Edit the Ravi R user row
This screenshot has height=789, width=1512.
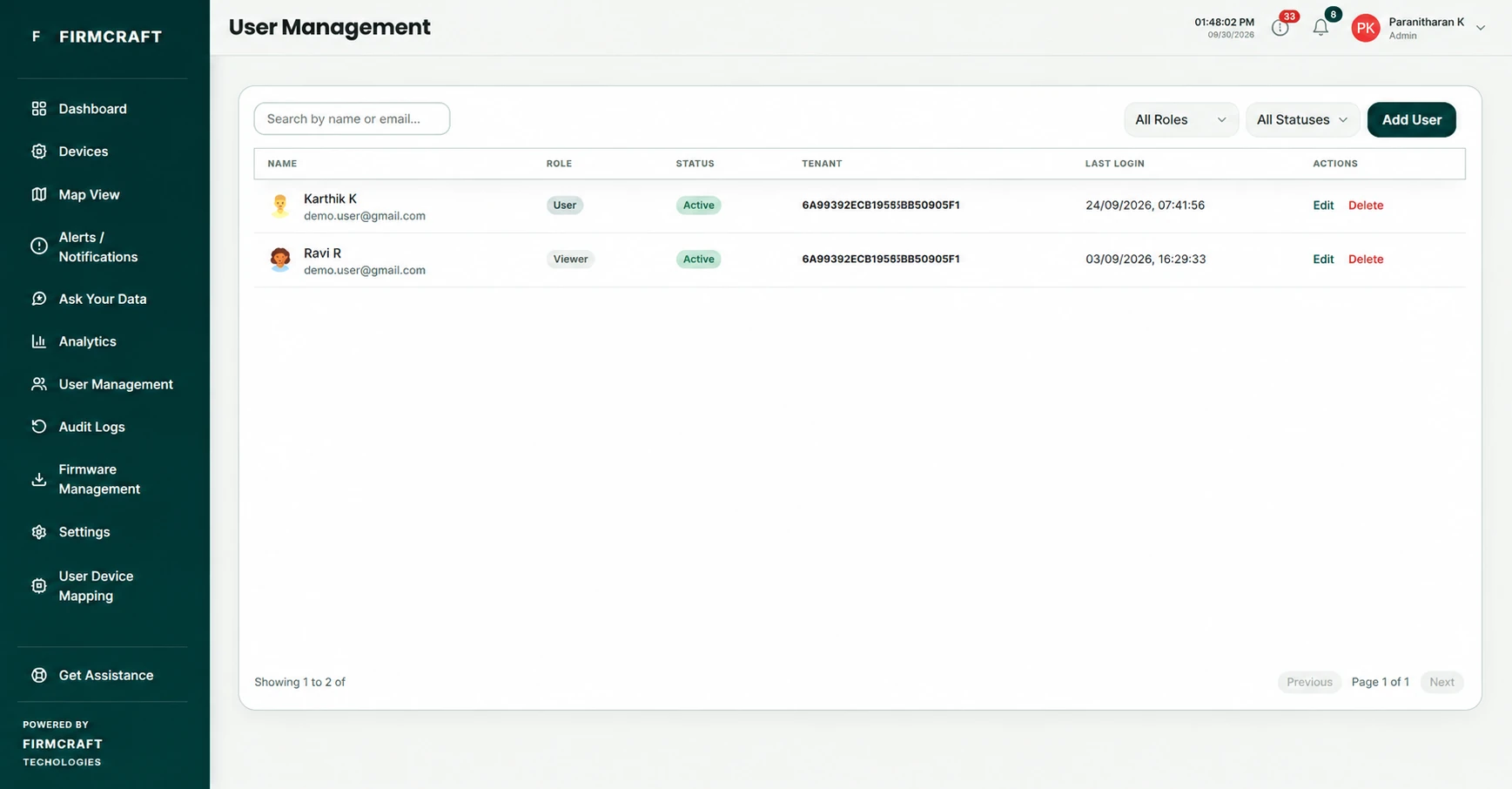(1323, 260)
